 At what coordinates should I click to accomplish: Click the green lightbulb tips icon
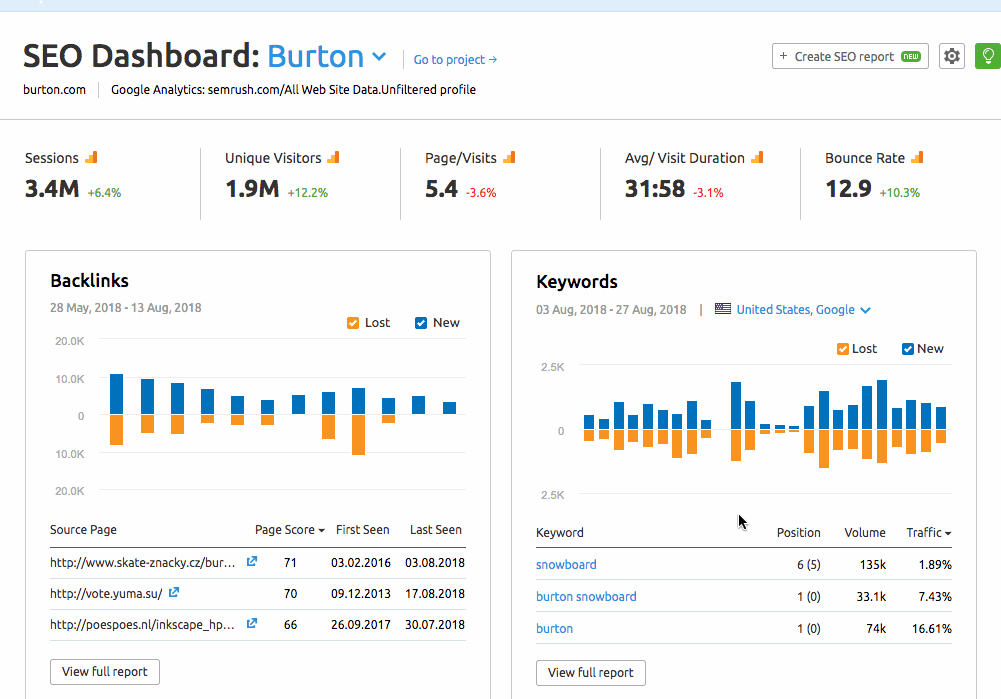[x=987, y=56]
